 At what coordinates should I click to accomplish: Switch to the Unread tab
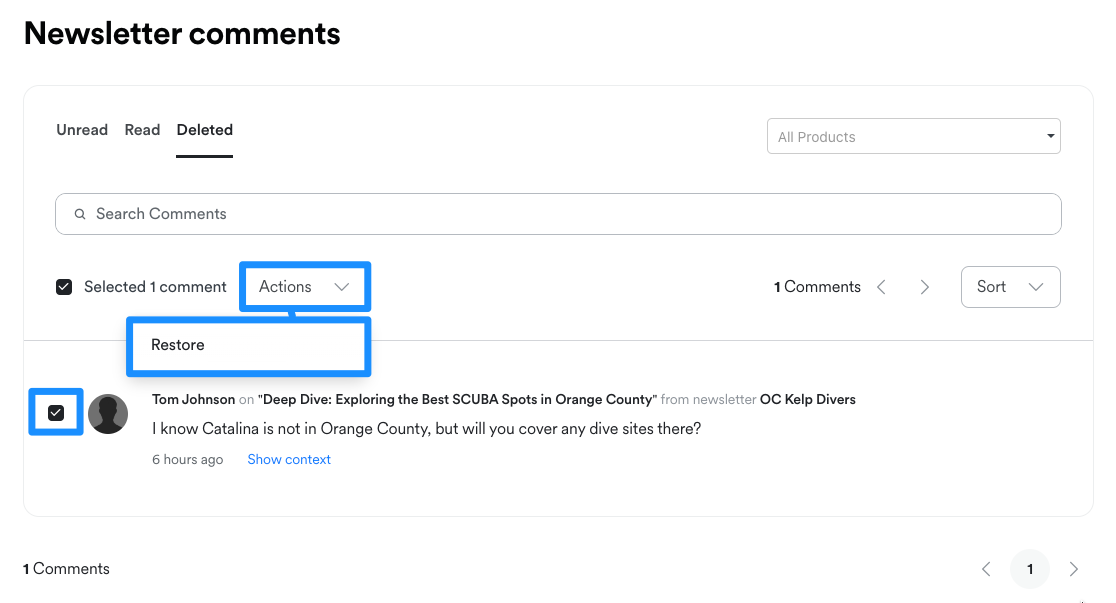coord(82,130)
